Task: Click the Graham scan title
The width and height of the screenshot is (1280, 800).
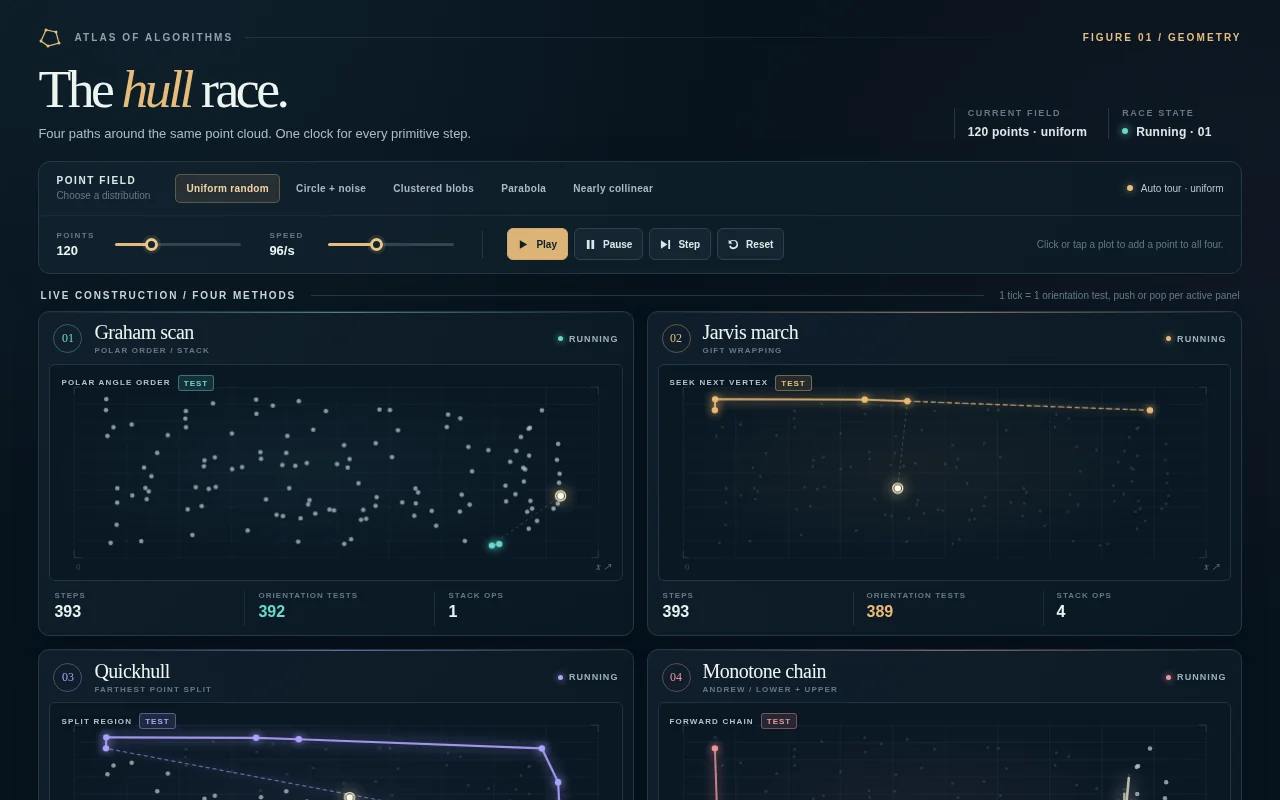Action: [144, 332]
